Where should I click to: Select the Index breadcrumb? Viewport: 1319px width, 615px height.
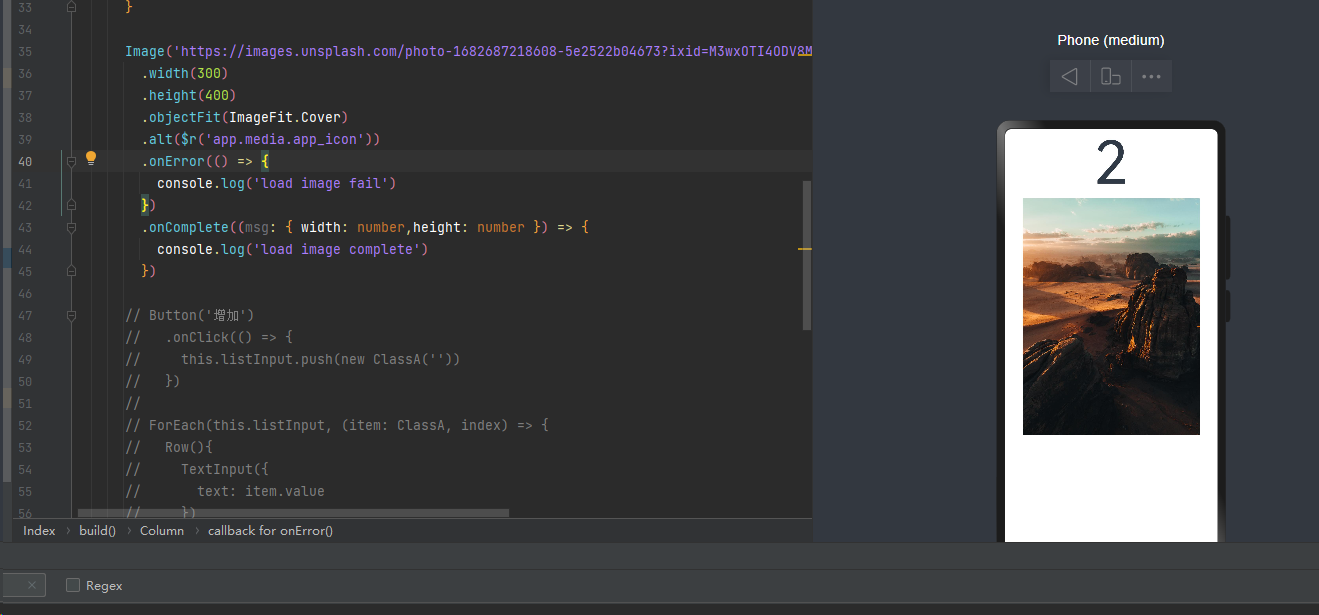(x=39, y=531)
